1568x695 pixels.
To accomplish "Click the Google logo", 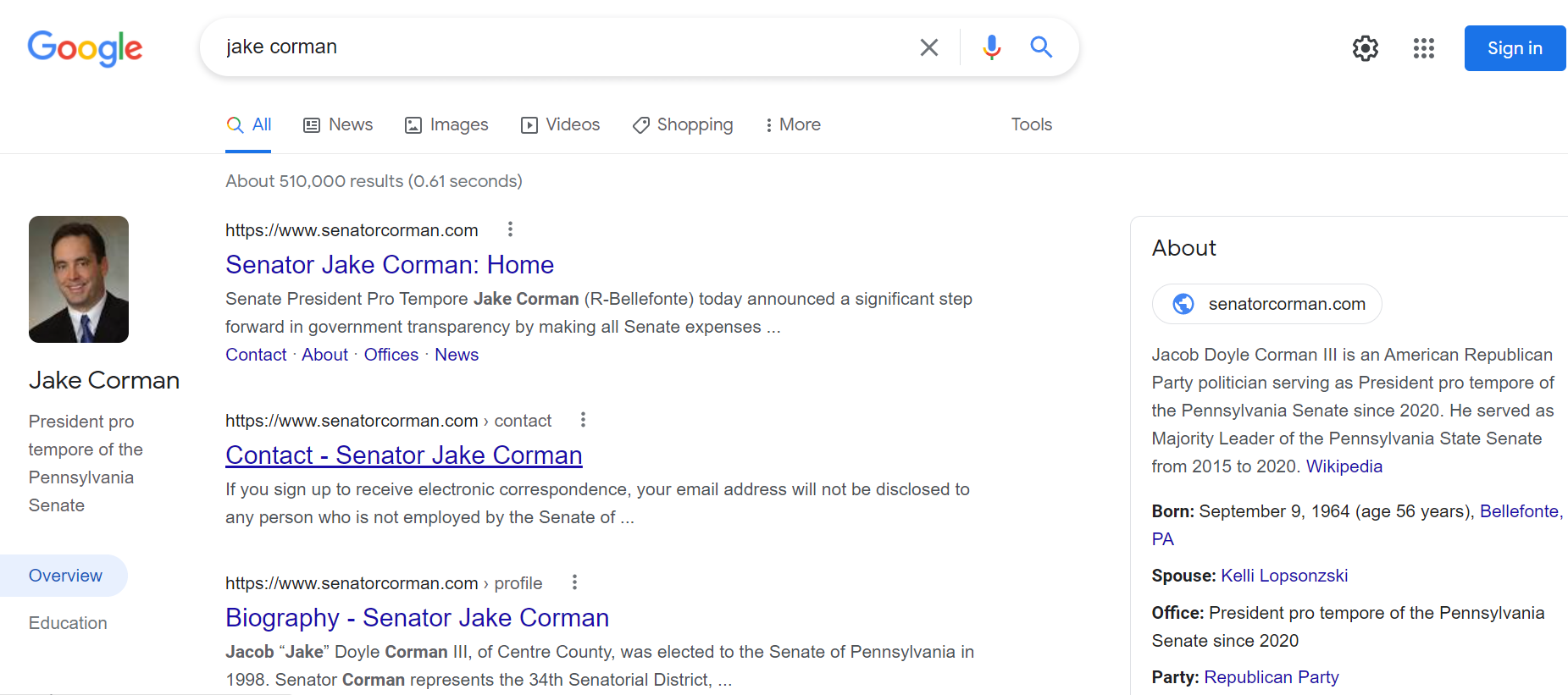I will (x=85, y=48).
